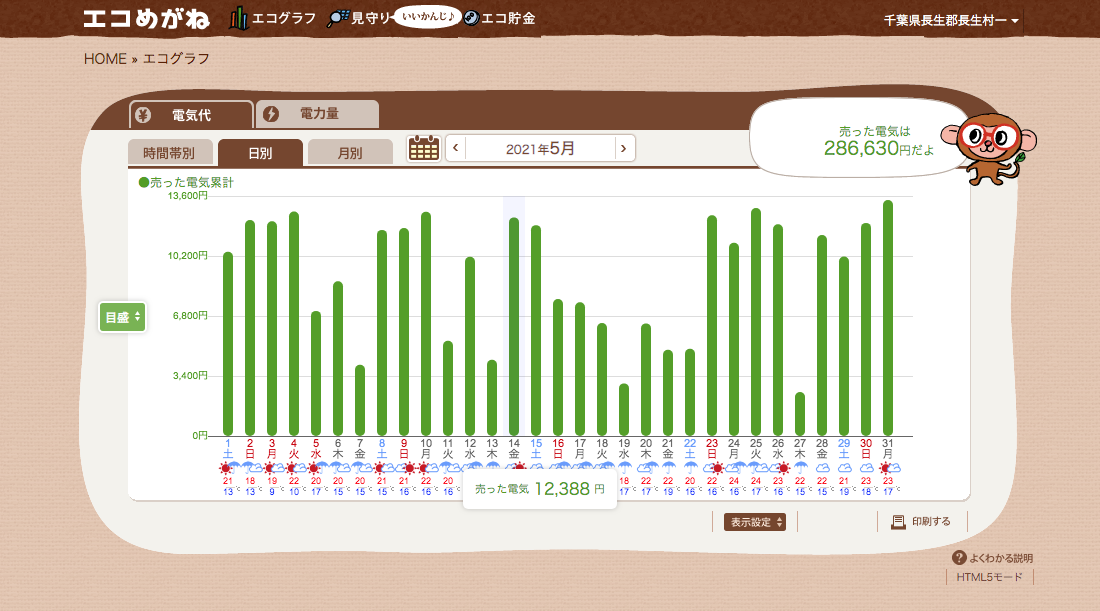Click the 2021年5月 date field
This screenshot has width=1100, height=611.
[540, 148]
